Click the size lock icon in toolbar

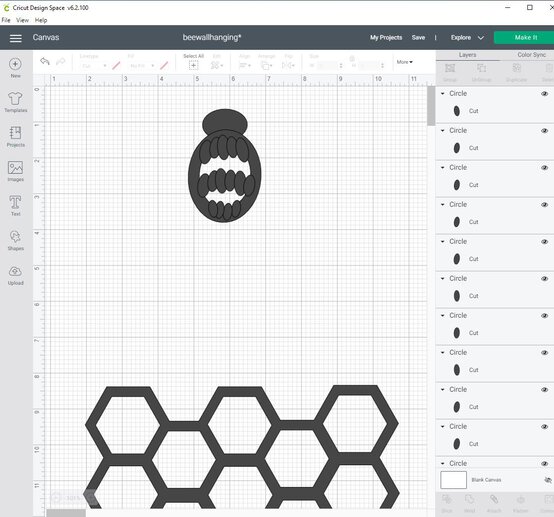click(x=352, y=58)
